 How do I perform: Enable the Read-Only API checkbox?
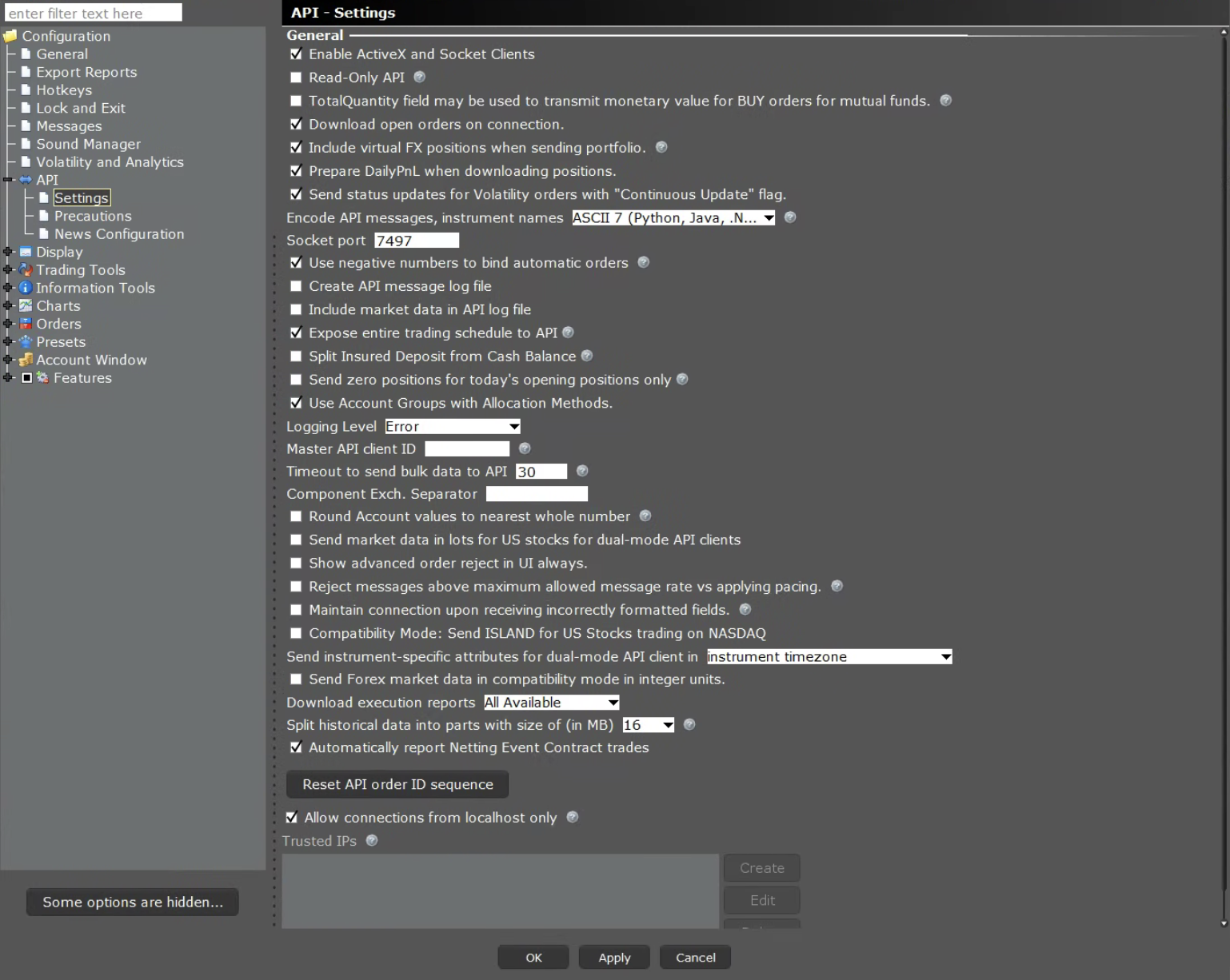click(x=296, y=78)
